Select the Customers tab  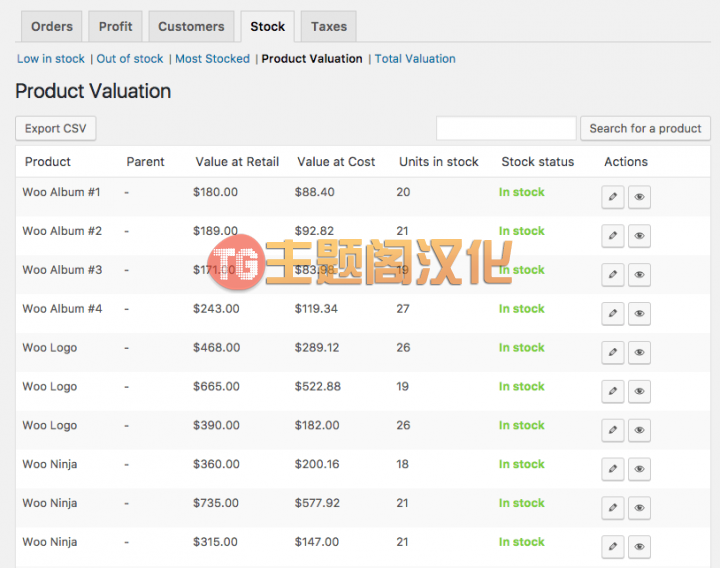coord(191,27)
